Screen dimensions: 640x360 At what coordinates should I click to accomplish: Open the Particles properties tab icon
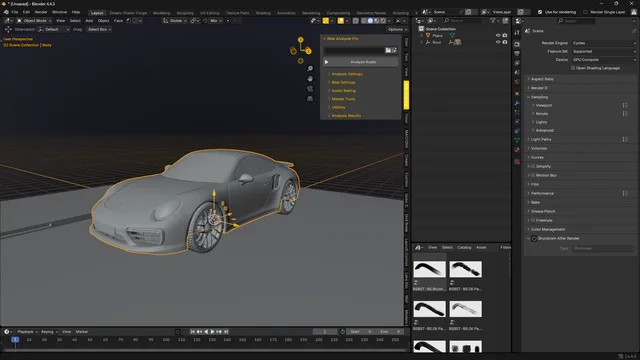pos(517,112)
